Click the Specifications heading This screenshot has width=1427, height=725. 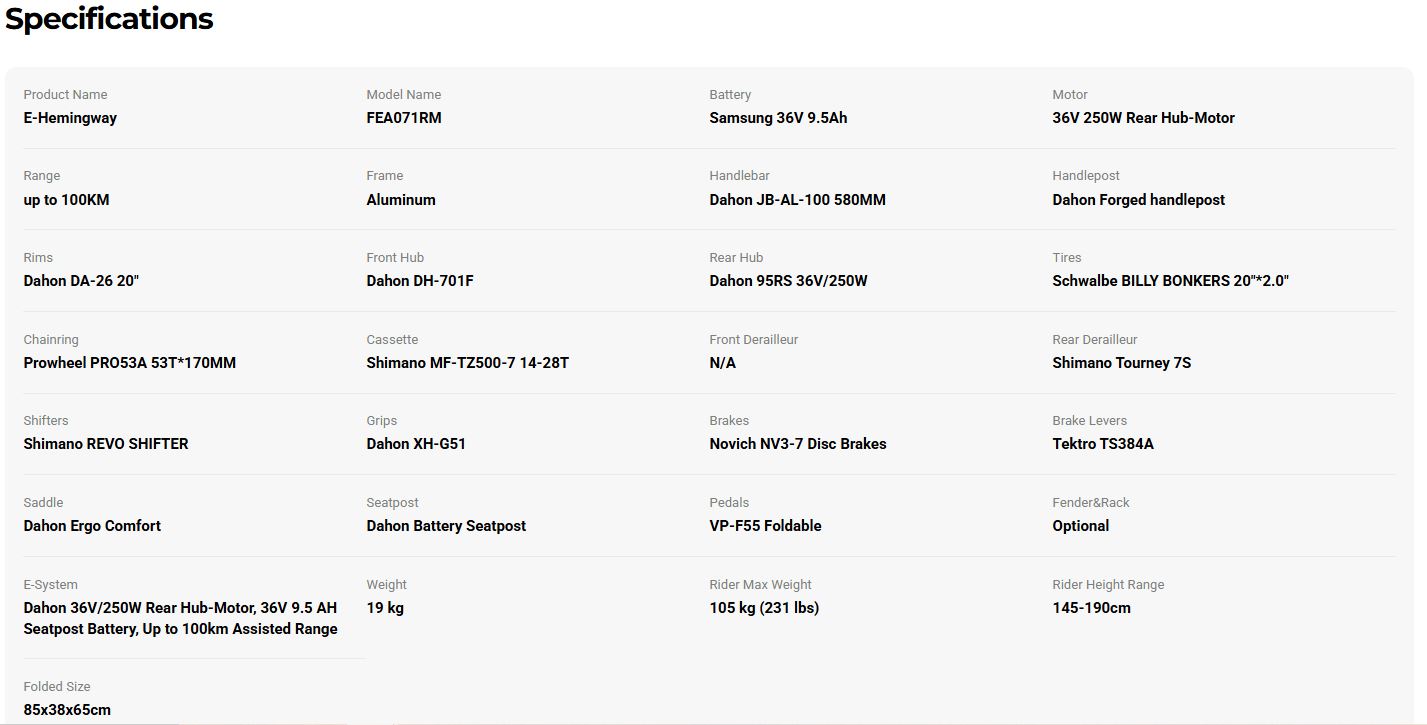(x=109, y=19)
